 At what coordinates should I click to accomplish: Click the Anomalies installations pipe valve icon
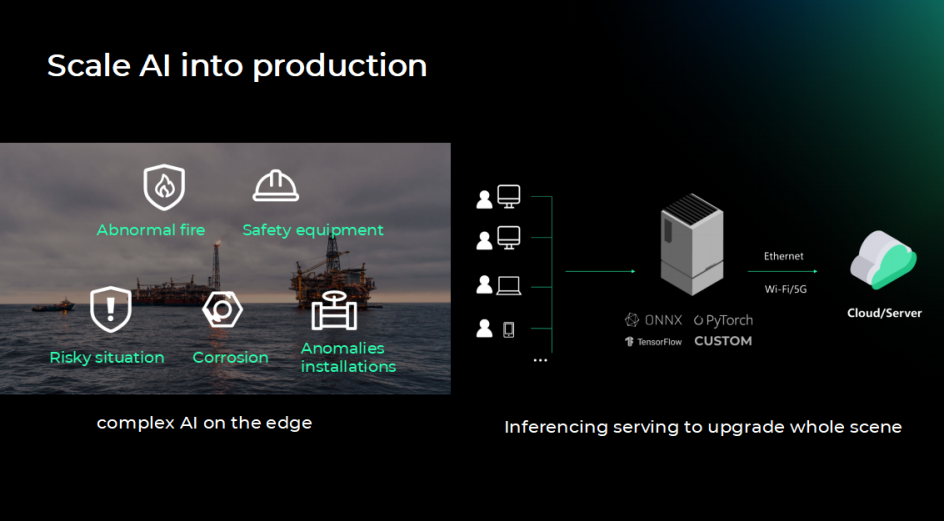[x=334, y=311]
